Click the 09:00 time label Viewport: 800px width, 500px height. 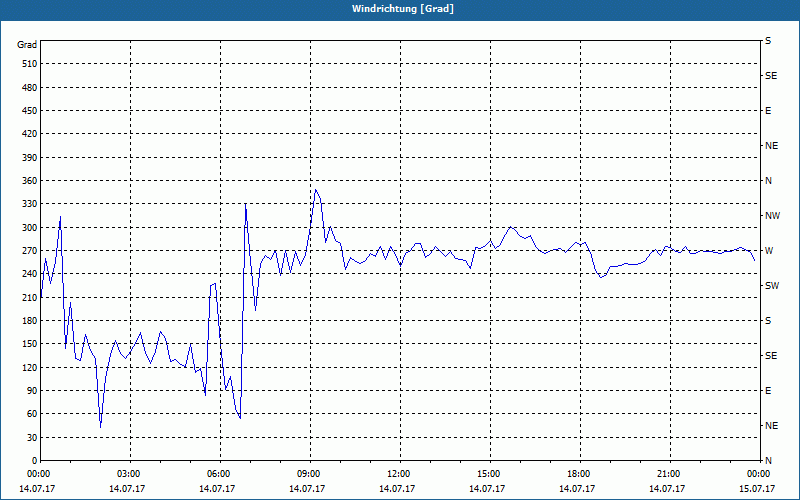click(x=309, y=474)
